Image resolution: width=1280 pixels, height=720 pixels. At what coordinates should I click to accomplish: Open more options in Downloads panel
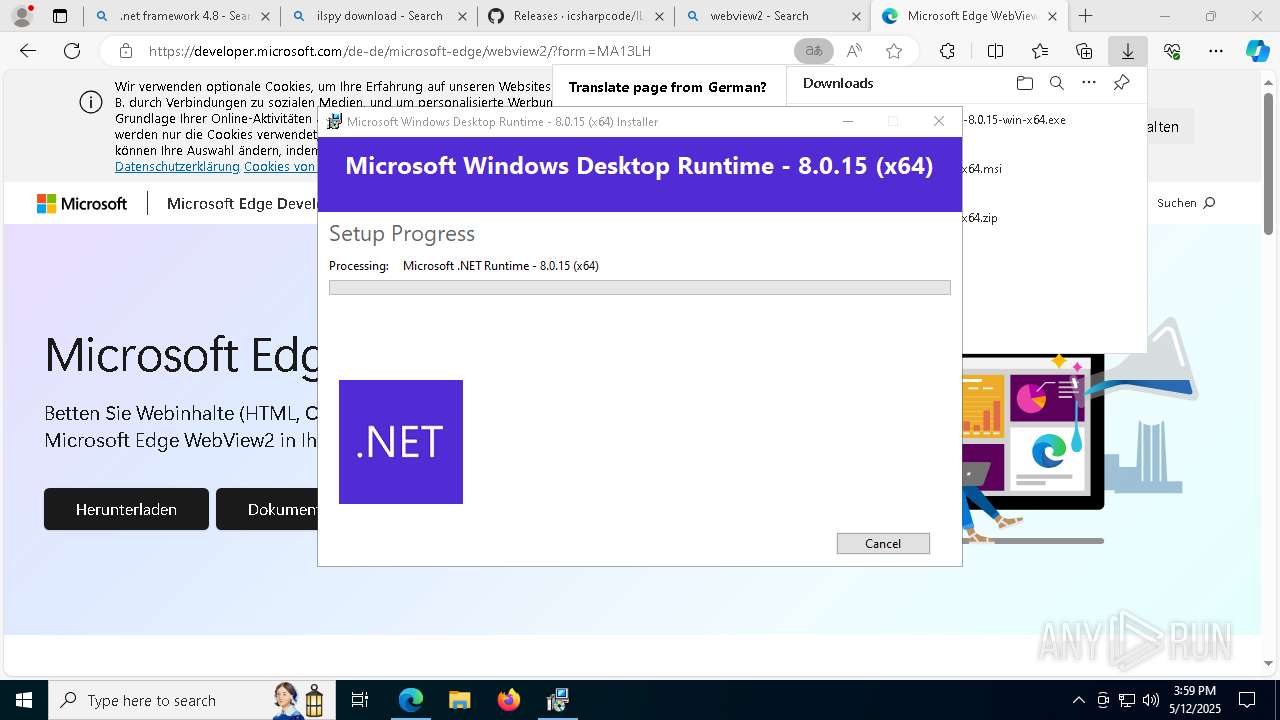[x=1089, y=83]
